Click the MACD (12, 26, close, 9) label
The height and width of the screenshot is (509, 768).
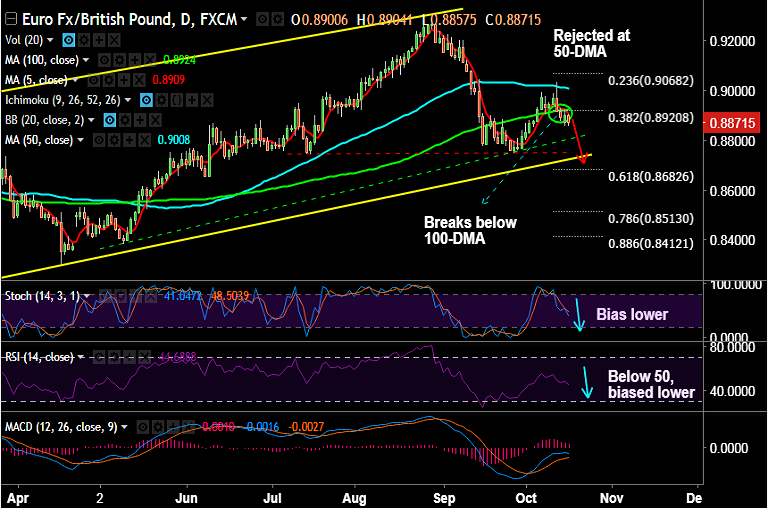pyautogui.click(x=61, y=427)
